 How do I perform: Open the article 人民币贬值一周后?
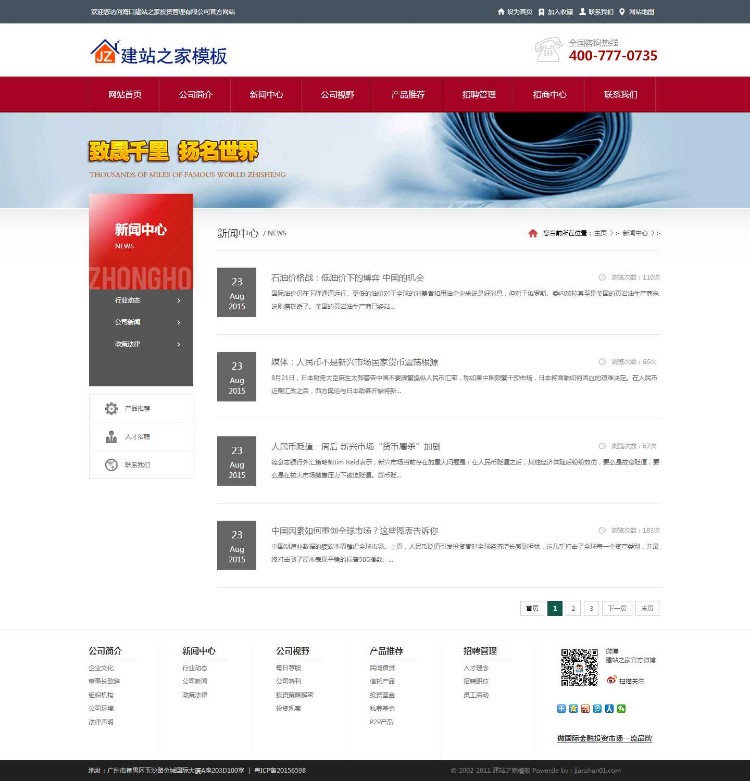(x=356, y=446)
